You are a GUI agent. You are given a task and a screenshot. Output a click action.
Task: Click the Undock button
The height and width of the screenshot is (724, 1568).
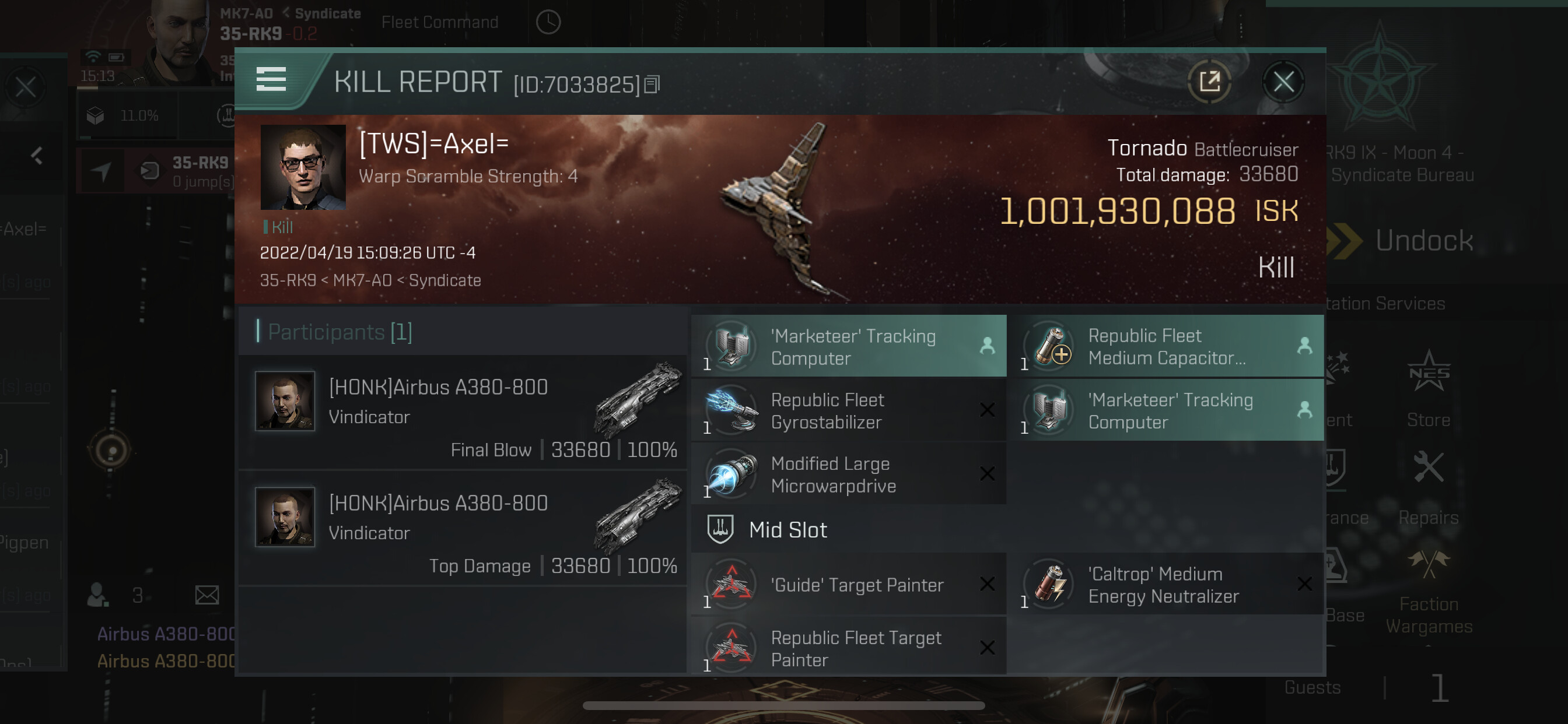(1424, 240)
